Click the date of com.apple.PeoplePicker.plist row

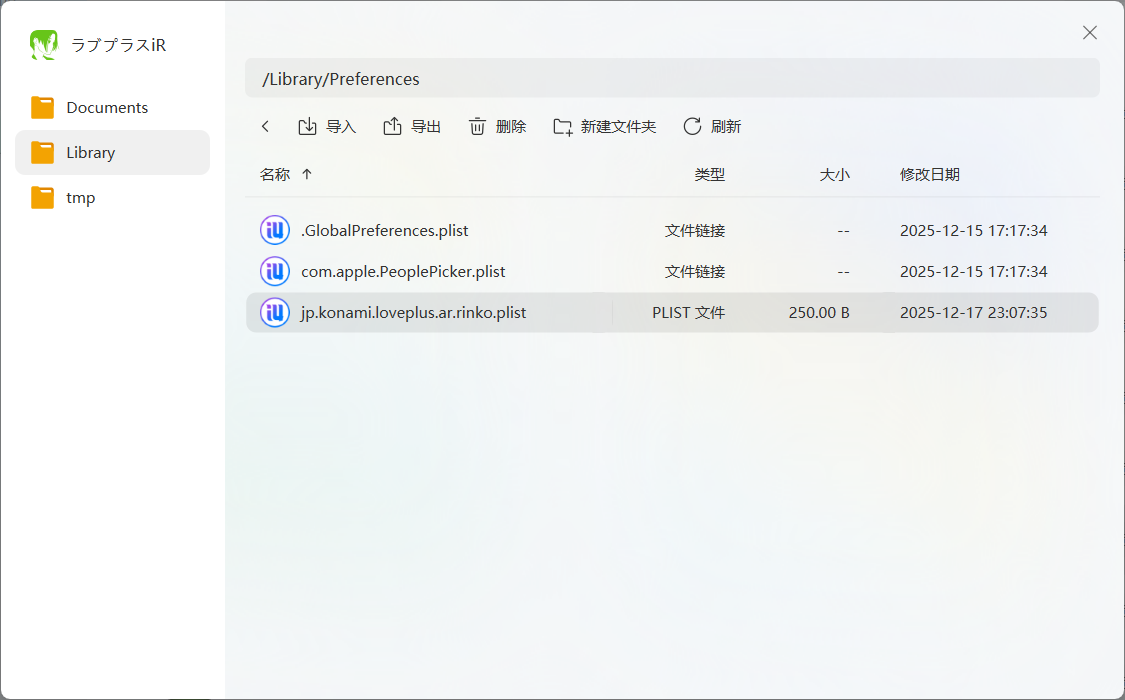(974, 272)
